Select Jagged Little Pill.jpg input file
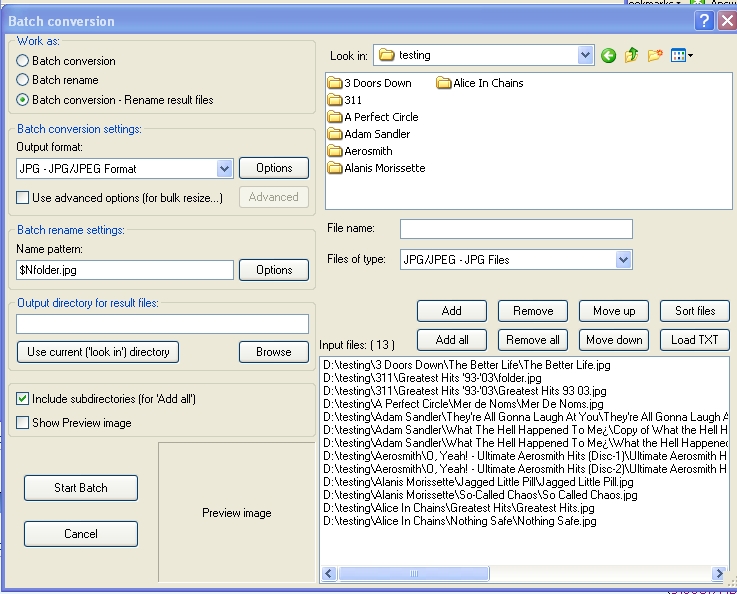 [478, 482]
